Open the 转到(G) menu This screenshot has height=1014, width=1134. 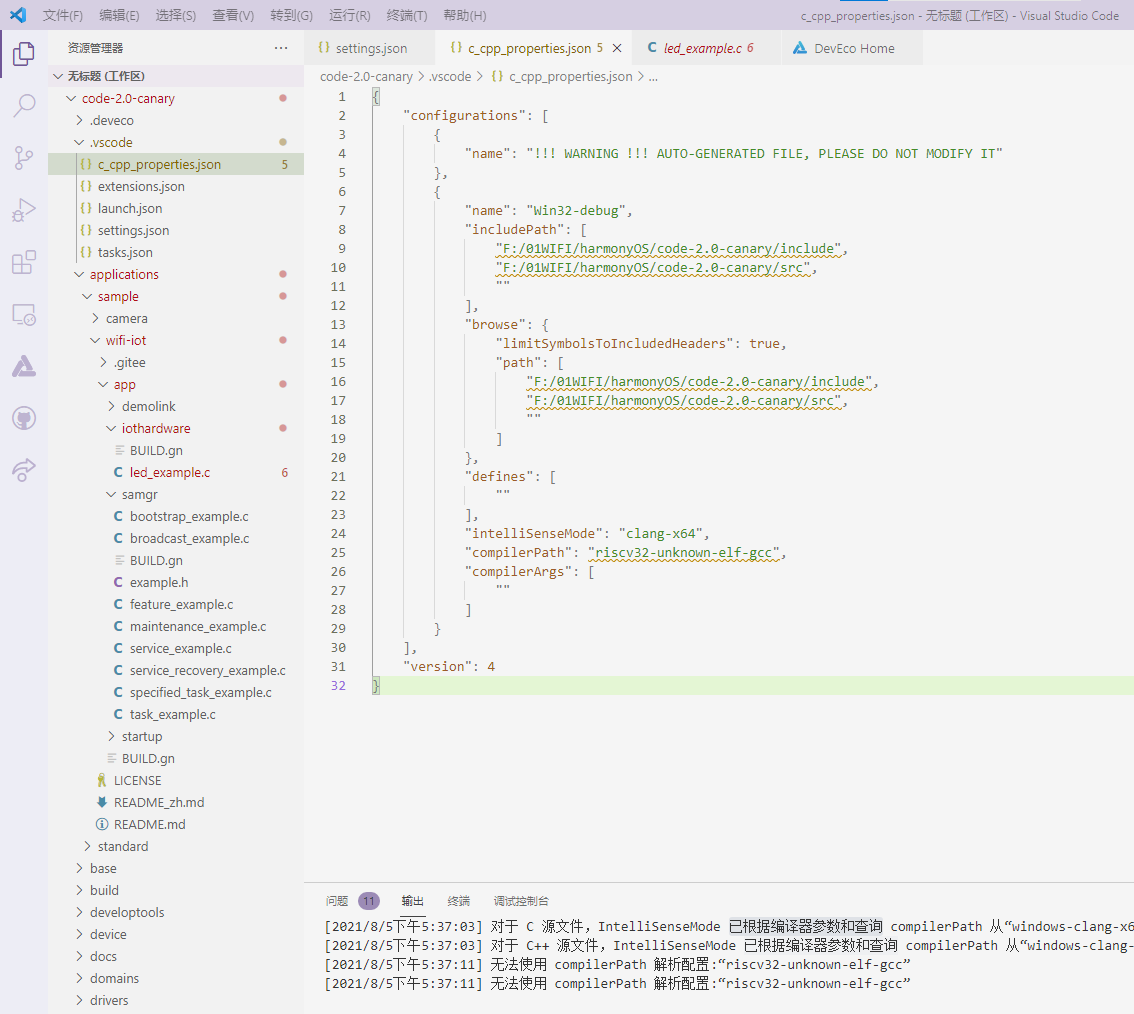point(291,15)
